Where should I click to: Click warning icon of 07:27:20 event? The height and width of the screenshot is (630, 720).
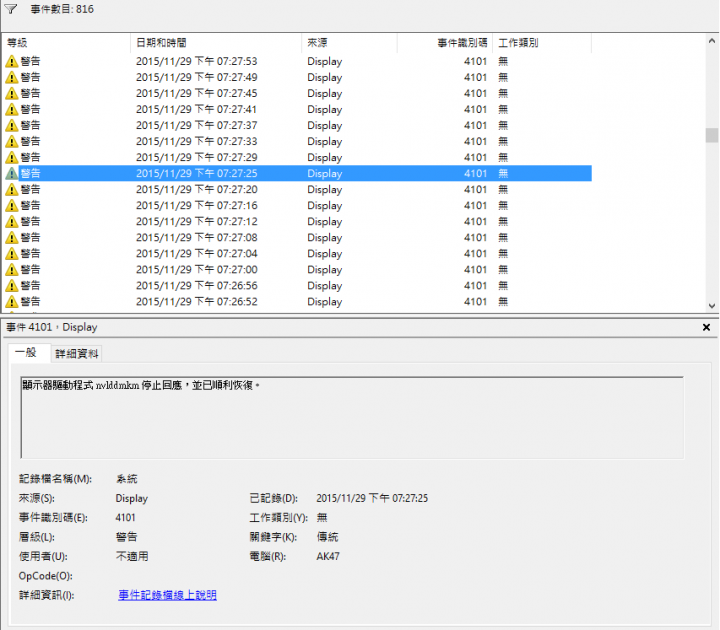click(x=11, y=190)
